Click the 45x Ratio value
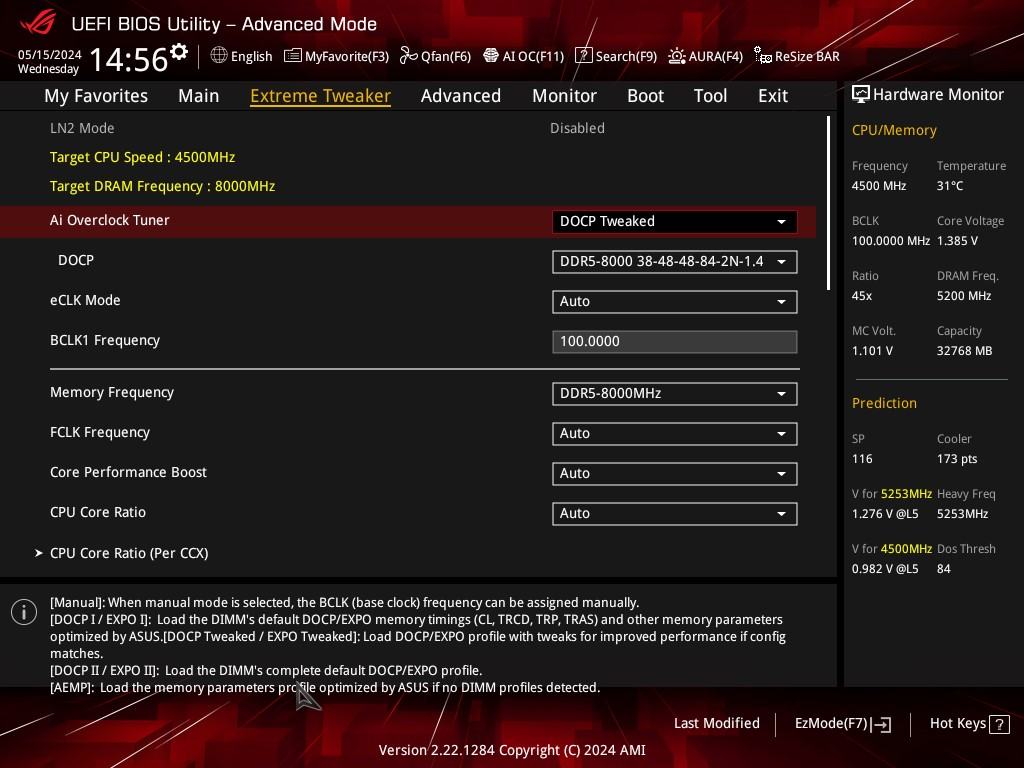Viewport: 1024px width, 768px height. [x=862, y=296]
